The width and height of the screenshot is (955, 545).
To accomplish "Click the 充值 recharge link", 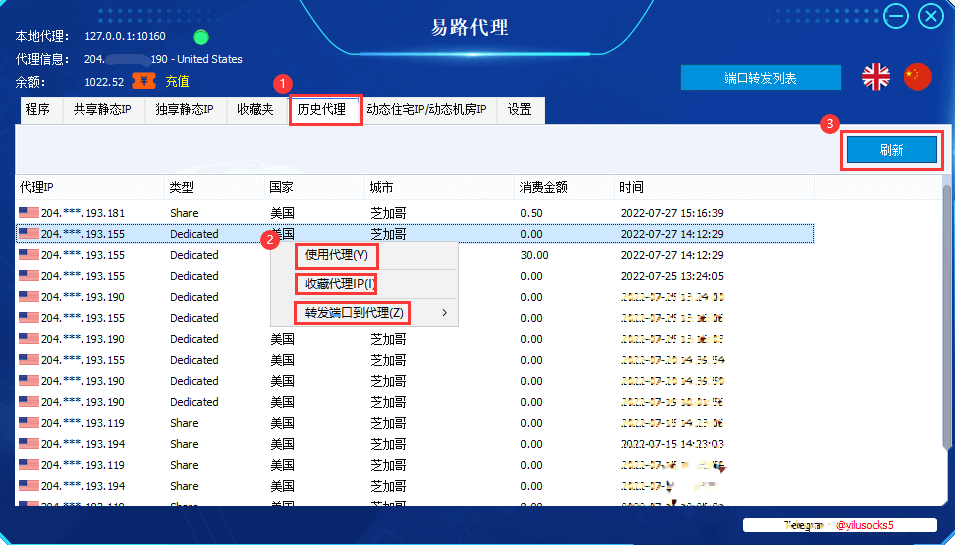I will point(177,81).
